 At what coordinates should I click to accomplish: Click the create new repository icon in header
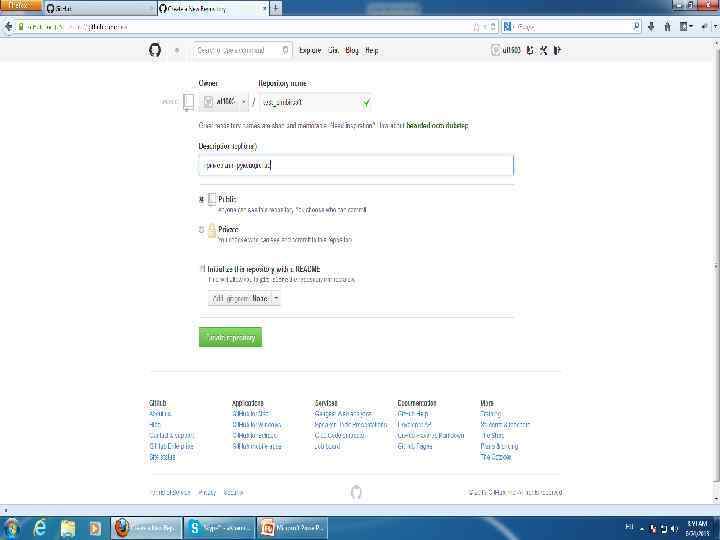coord(530,50)
